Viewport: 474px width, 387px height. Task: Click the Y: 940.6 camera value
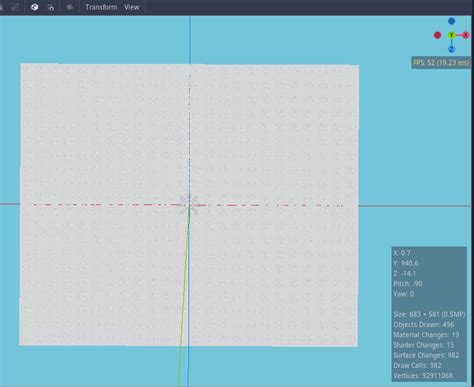[406, 263]
